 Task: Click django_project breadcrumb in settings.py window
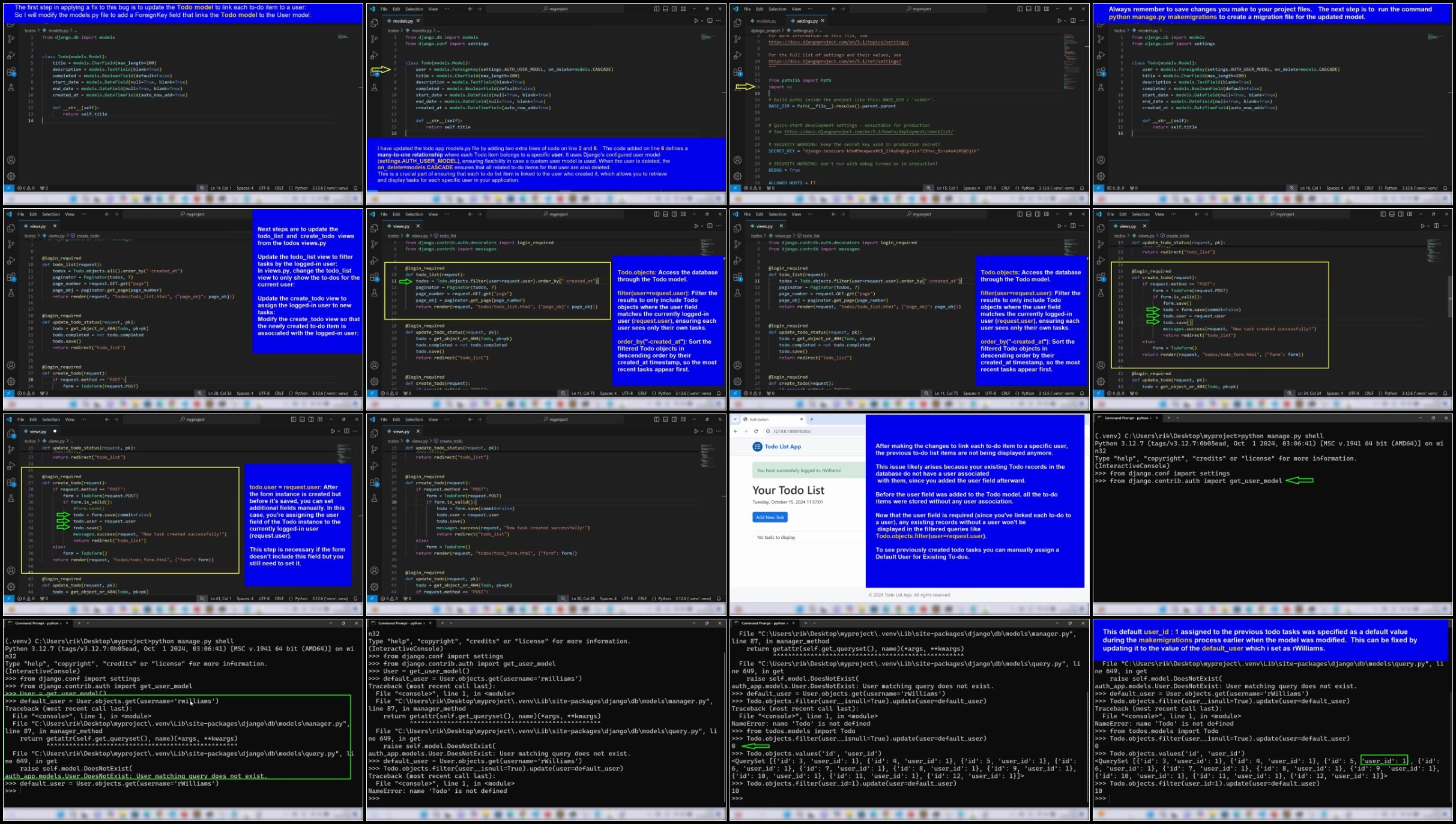pyautogui.click(x=765, y=31)
